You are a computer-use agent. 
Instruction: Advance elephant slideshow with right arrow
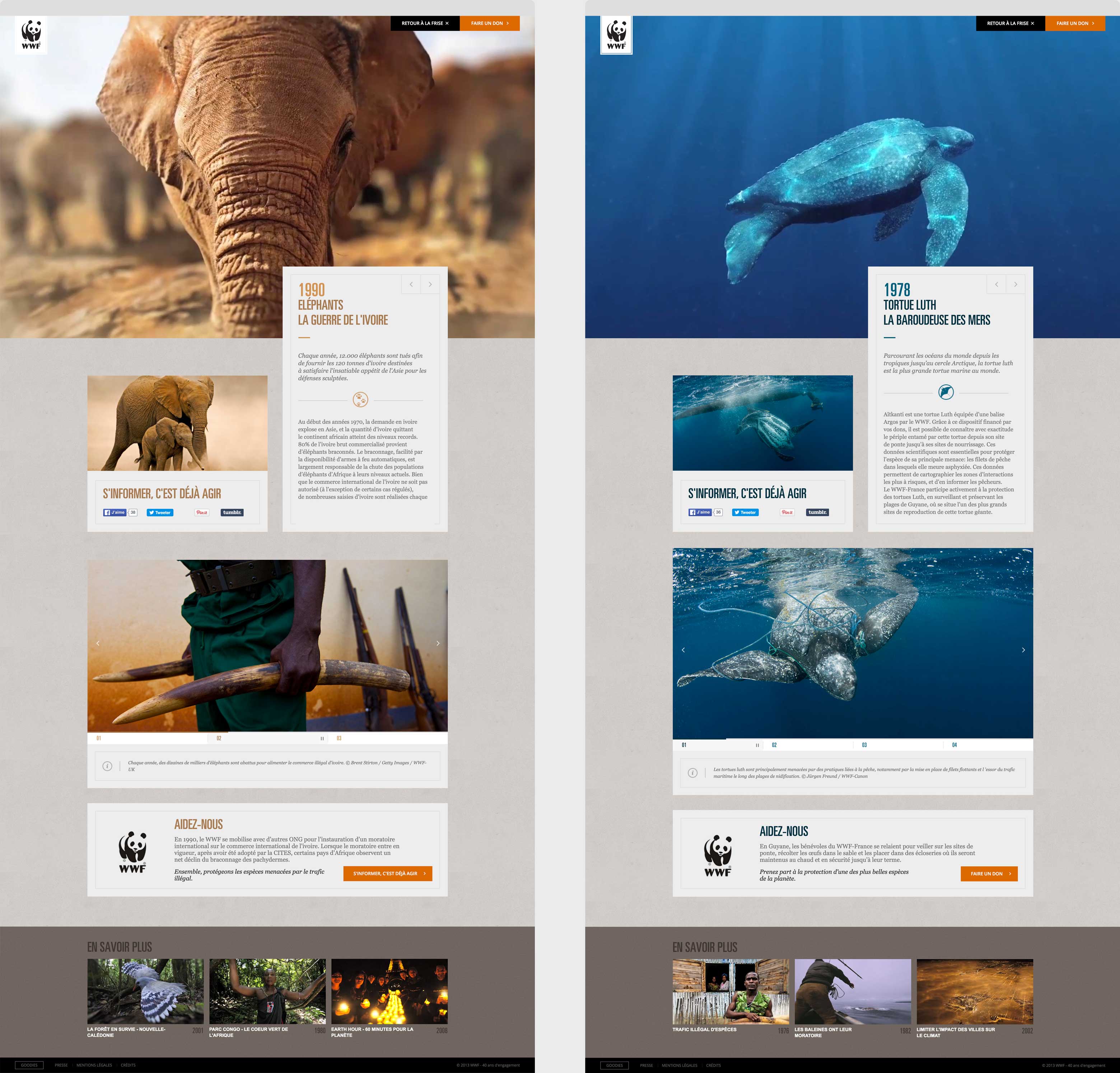tap(438, 643)
